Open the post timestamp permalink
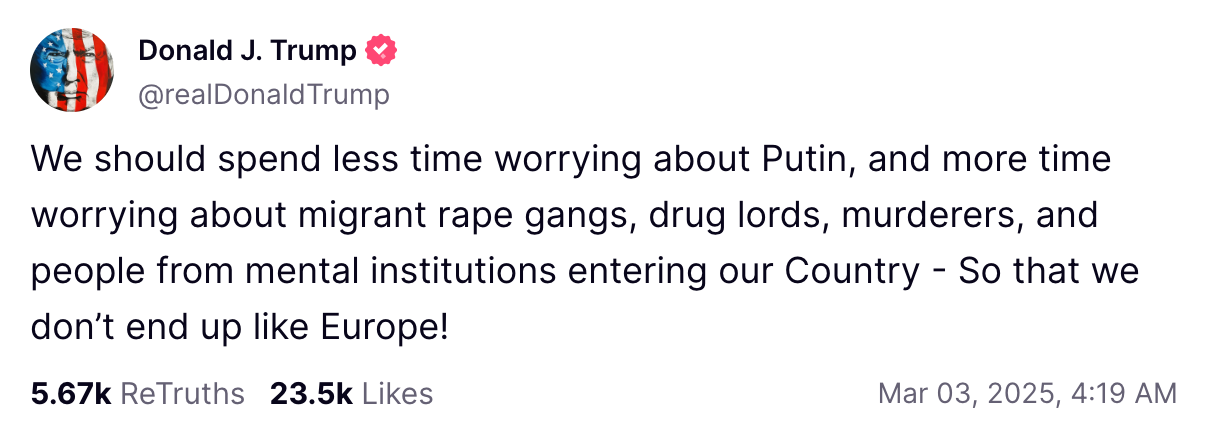The height and width of the screenshot is (446, 1208). point(1027,394)
